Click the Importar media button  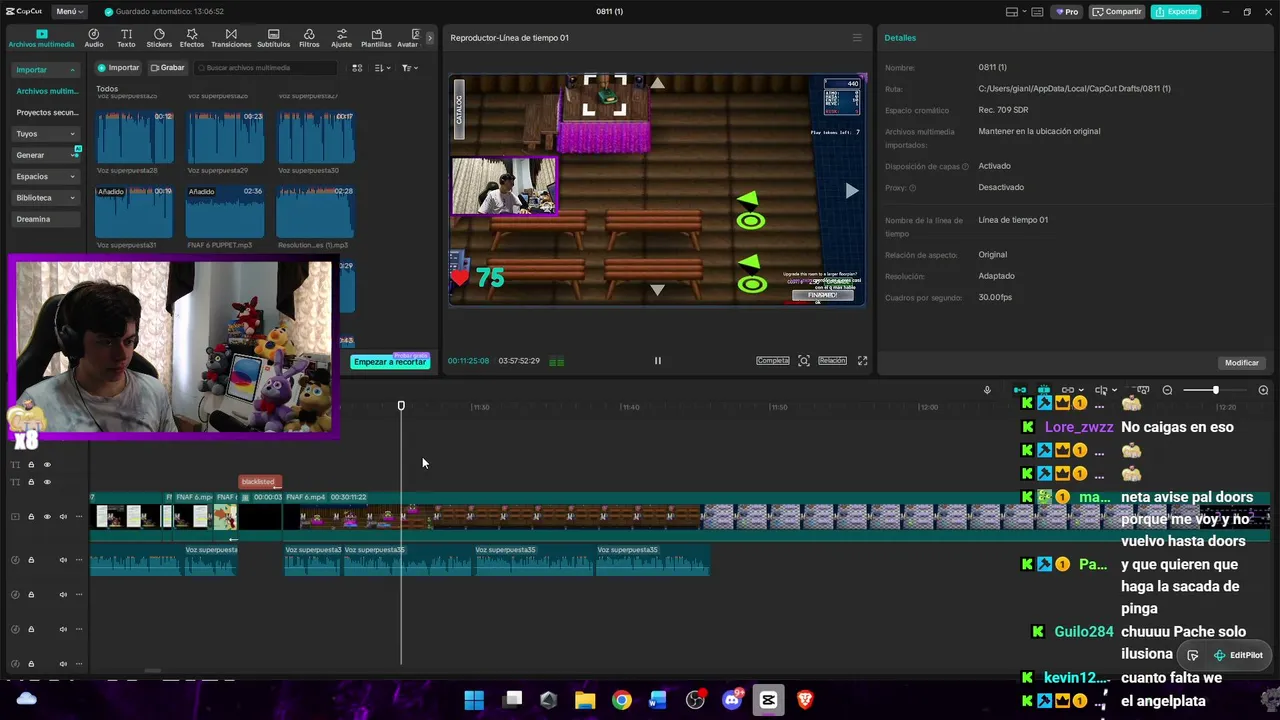pos(119,68)
